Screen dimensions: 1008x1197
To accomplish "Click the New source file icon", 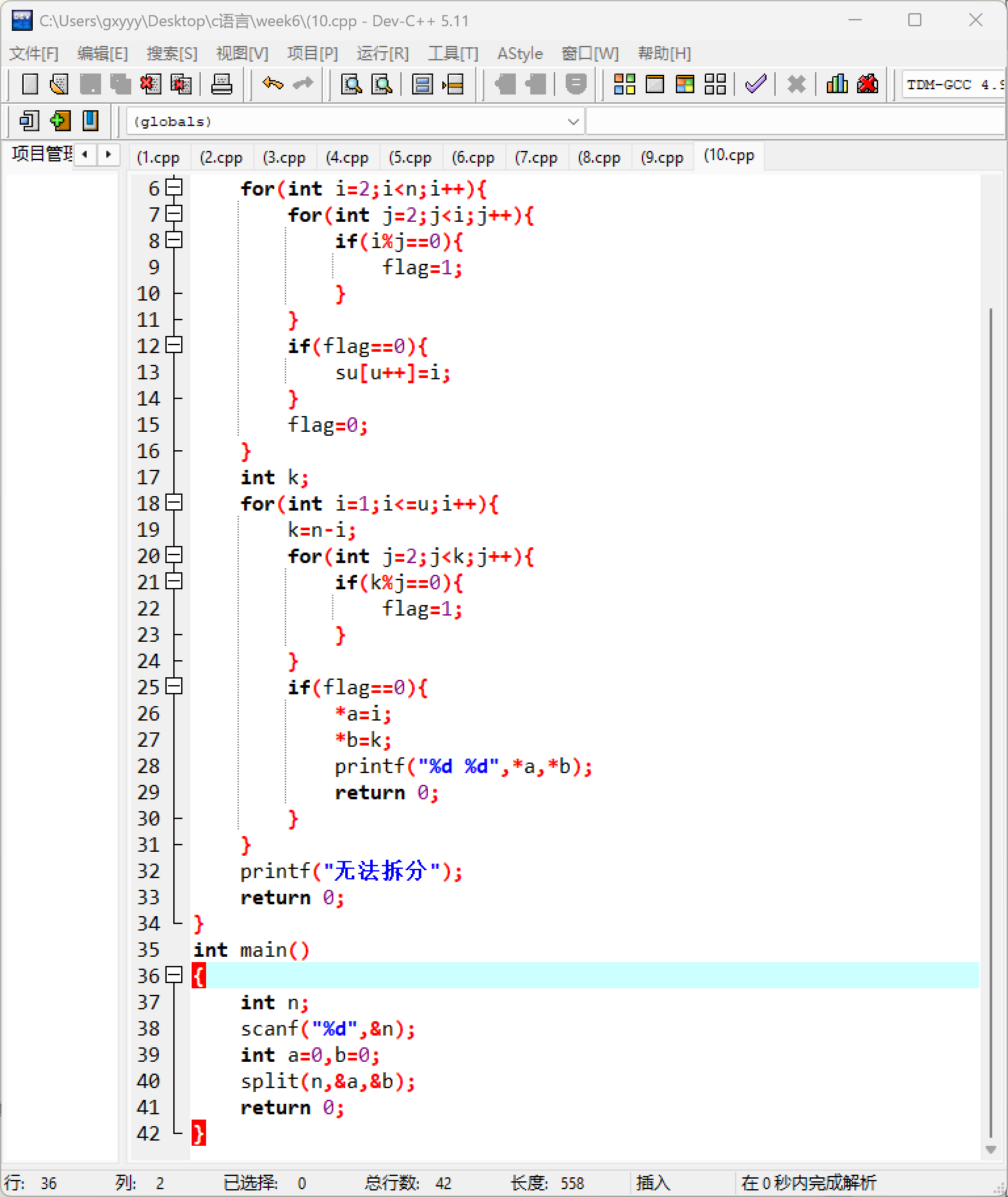I will (x=30, y=84).
